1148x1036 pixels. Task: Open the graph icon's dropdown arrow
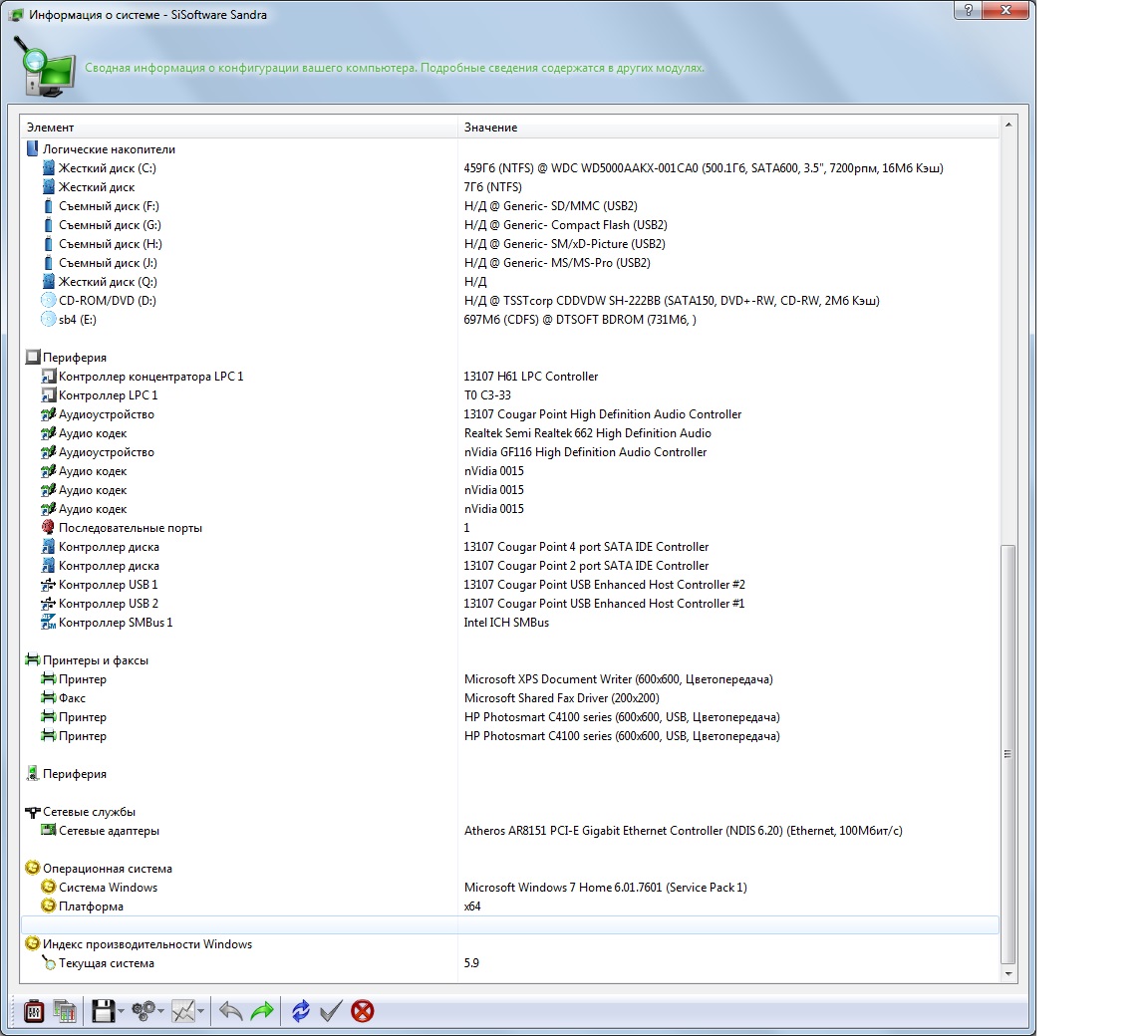tap(200, 1012)
